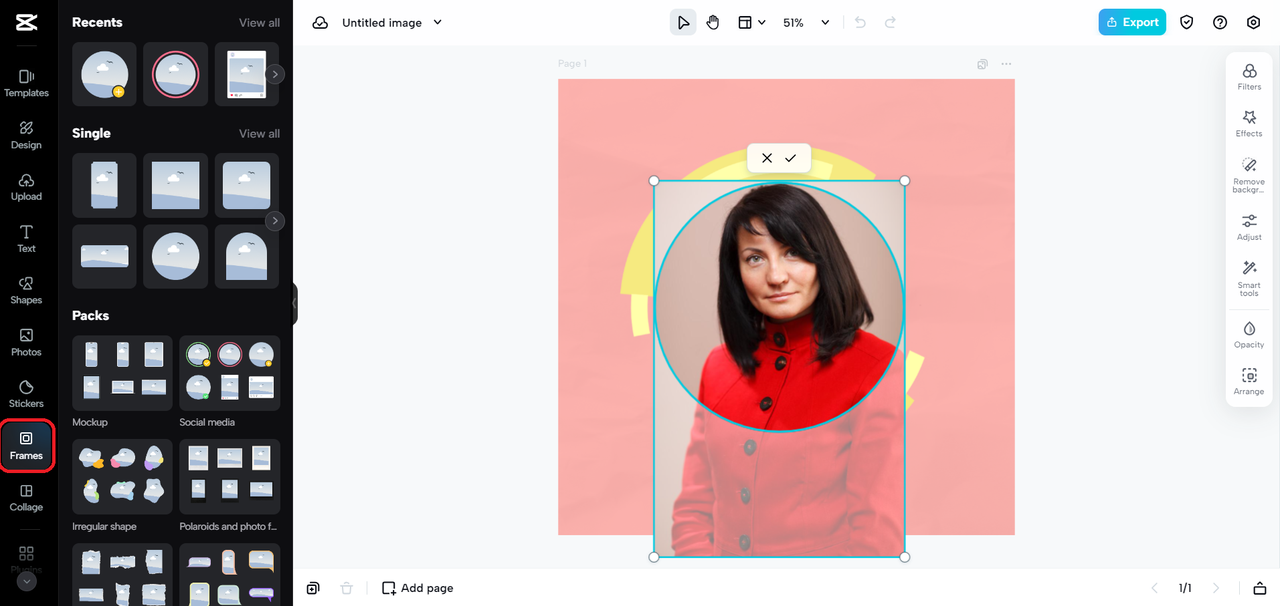1280x606 pixels.
Task: Cancel the crop with the X button
Action: (767, 158)
